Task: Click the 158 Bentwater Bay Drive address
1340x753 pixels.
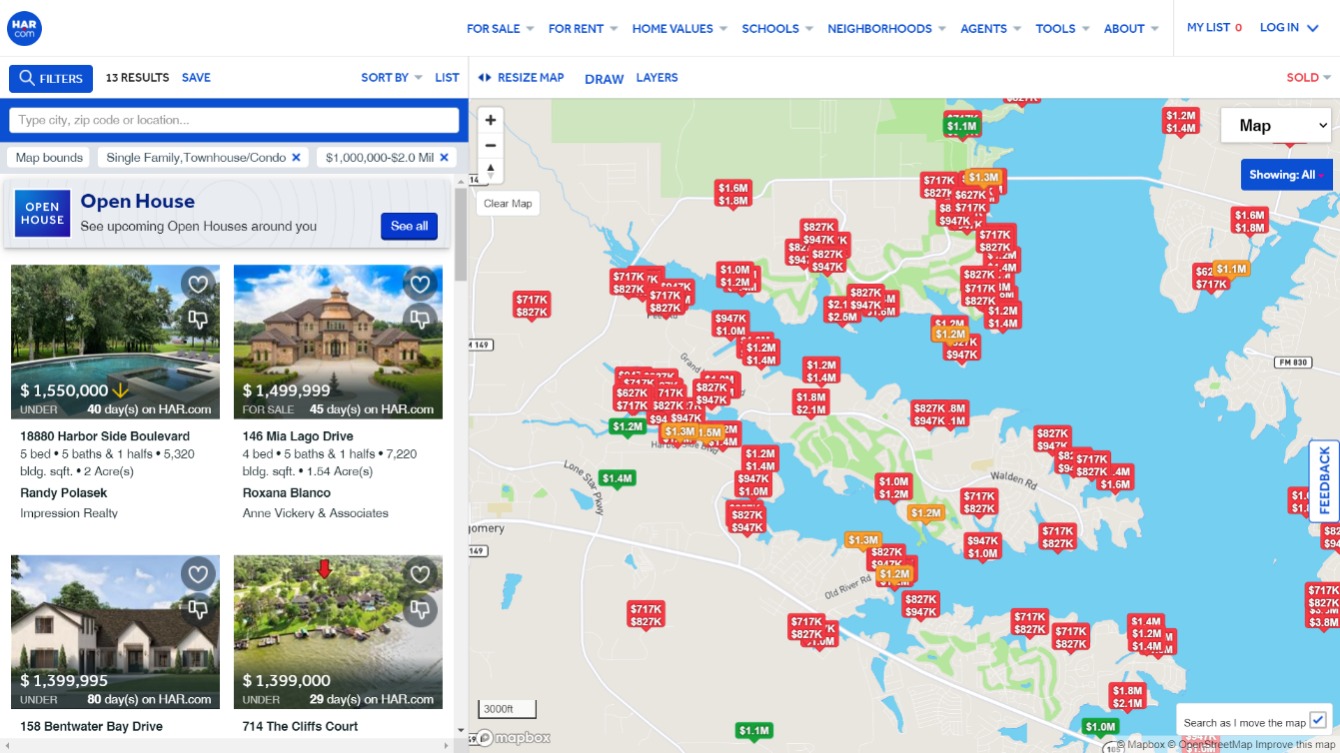Action: pos(91,726)
